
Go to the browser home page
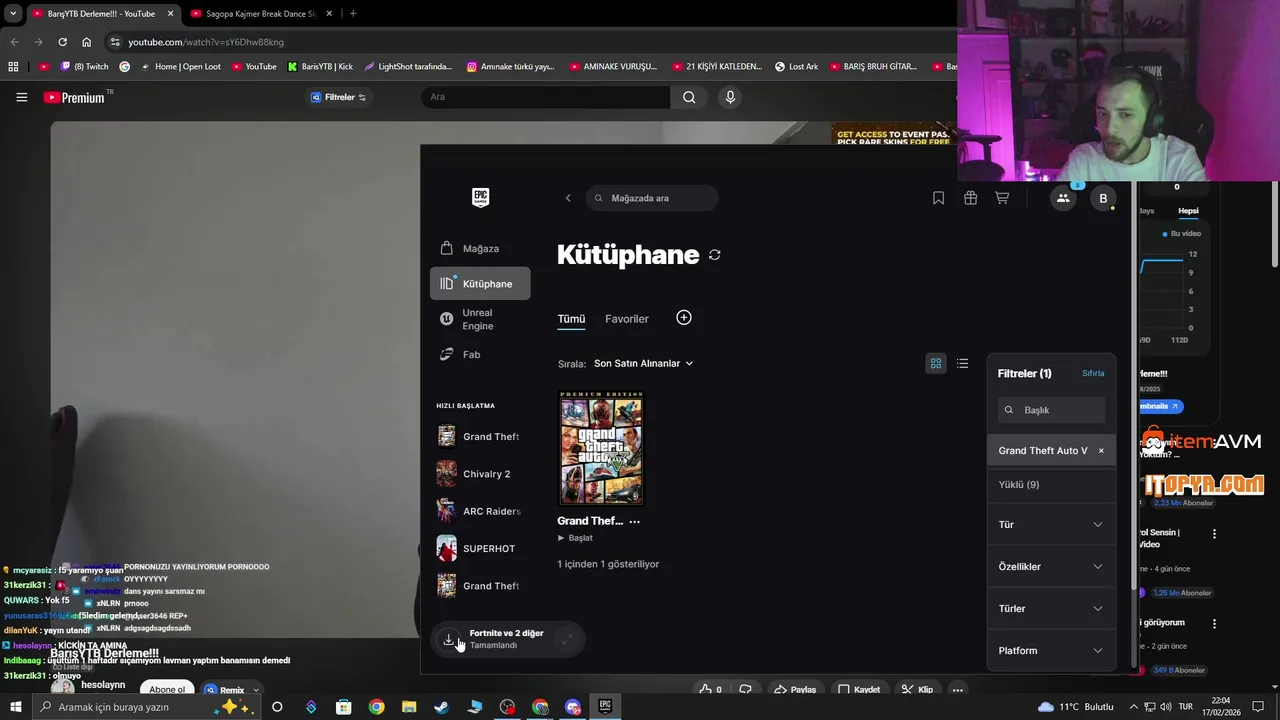(x=86, y=42)
